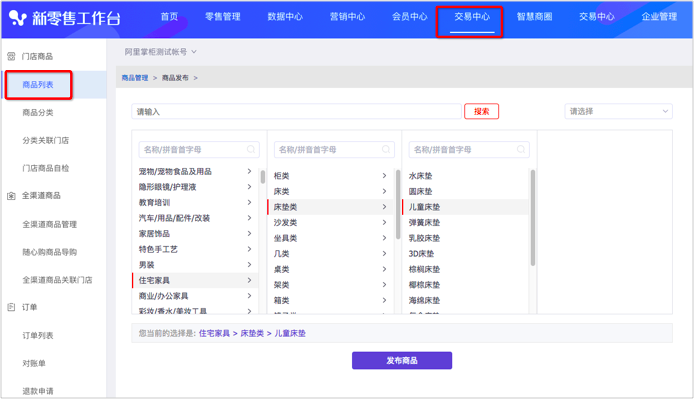
Task: Expand the 阿里掌柜测试帐号 account dropdown
Action: pos(160,52)
